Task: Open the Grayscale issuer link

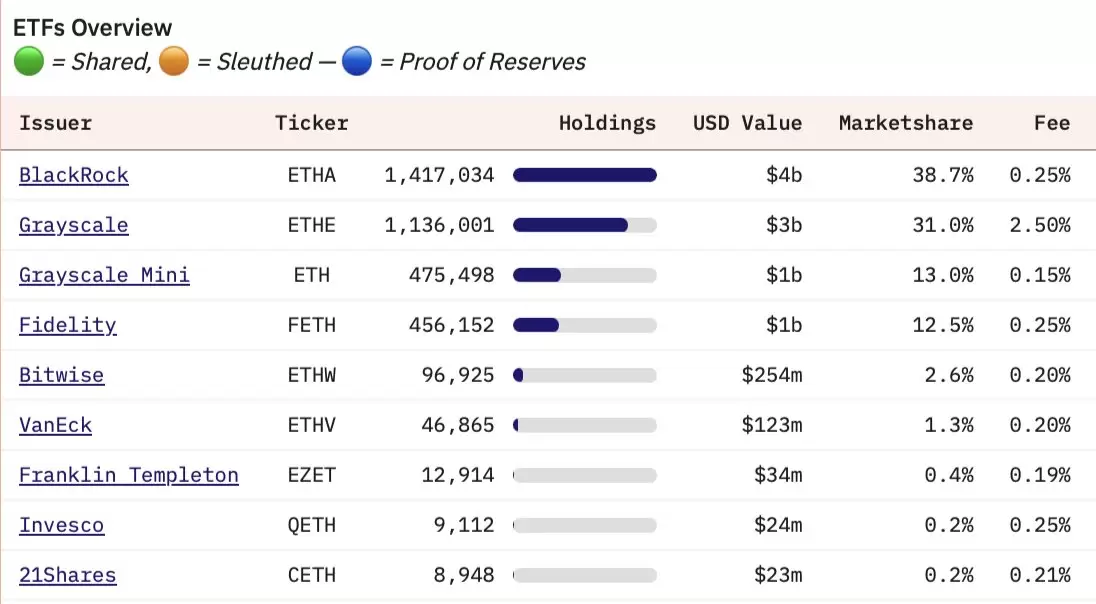Action: point(73,225)
